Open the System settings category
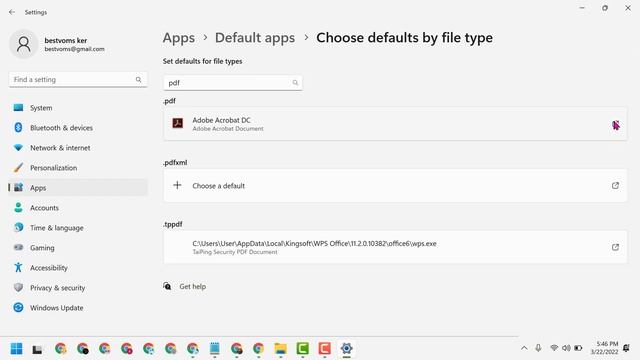This screenshot has width=640, height=360. [x=78, y=108]
